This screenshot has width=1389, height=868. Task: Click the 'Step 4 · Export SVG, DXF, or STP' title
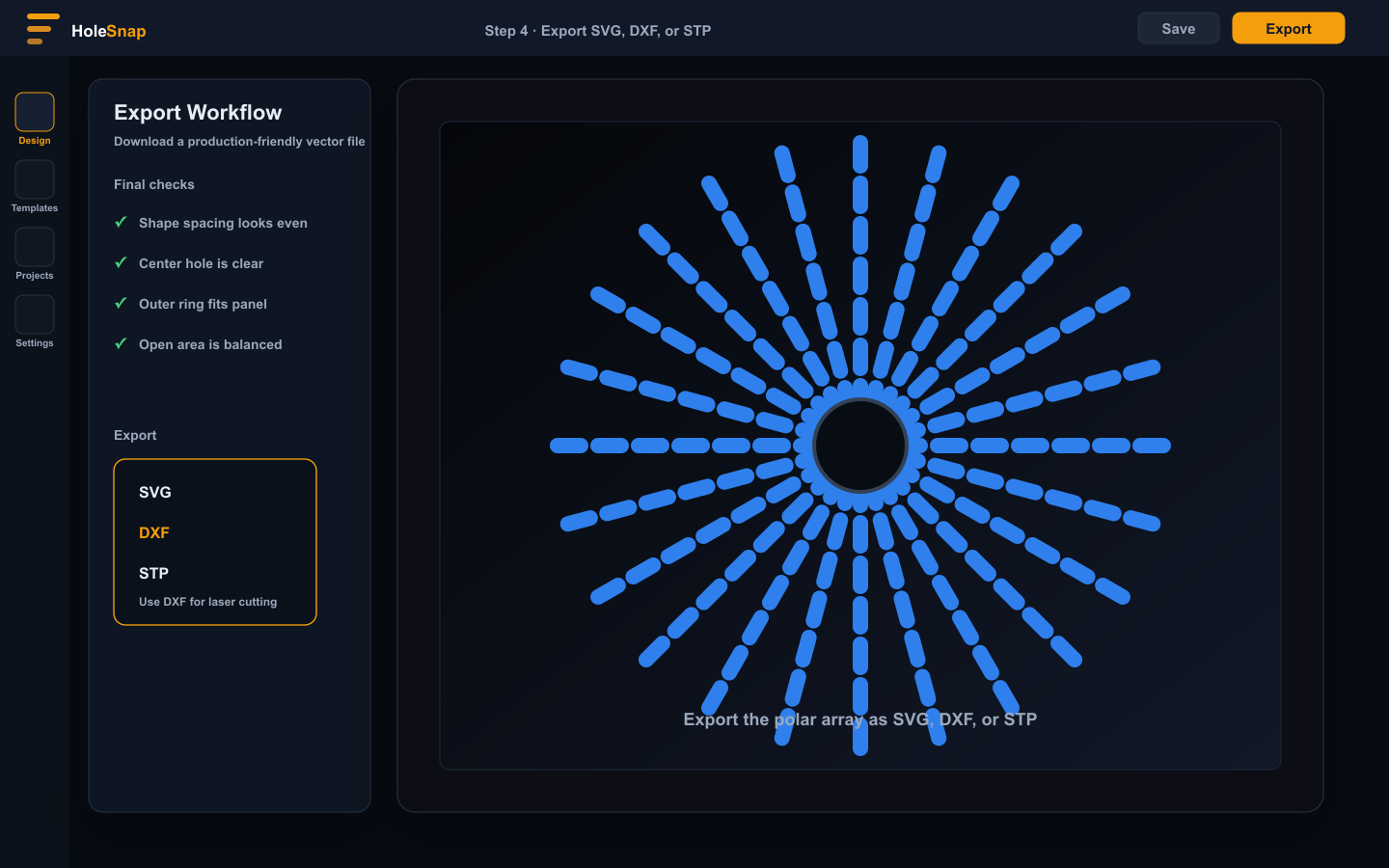pyautogui.click(x=598, y=31)
